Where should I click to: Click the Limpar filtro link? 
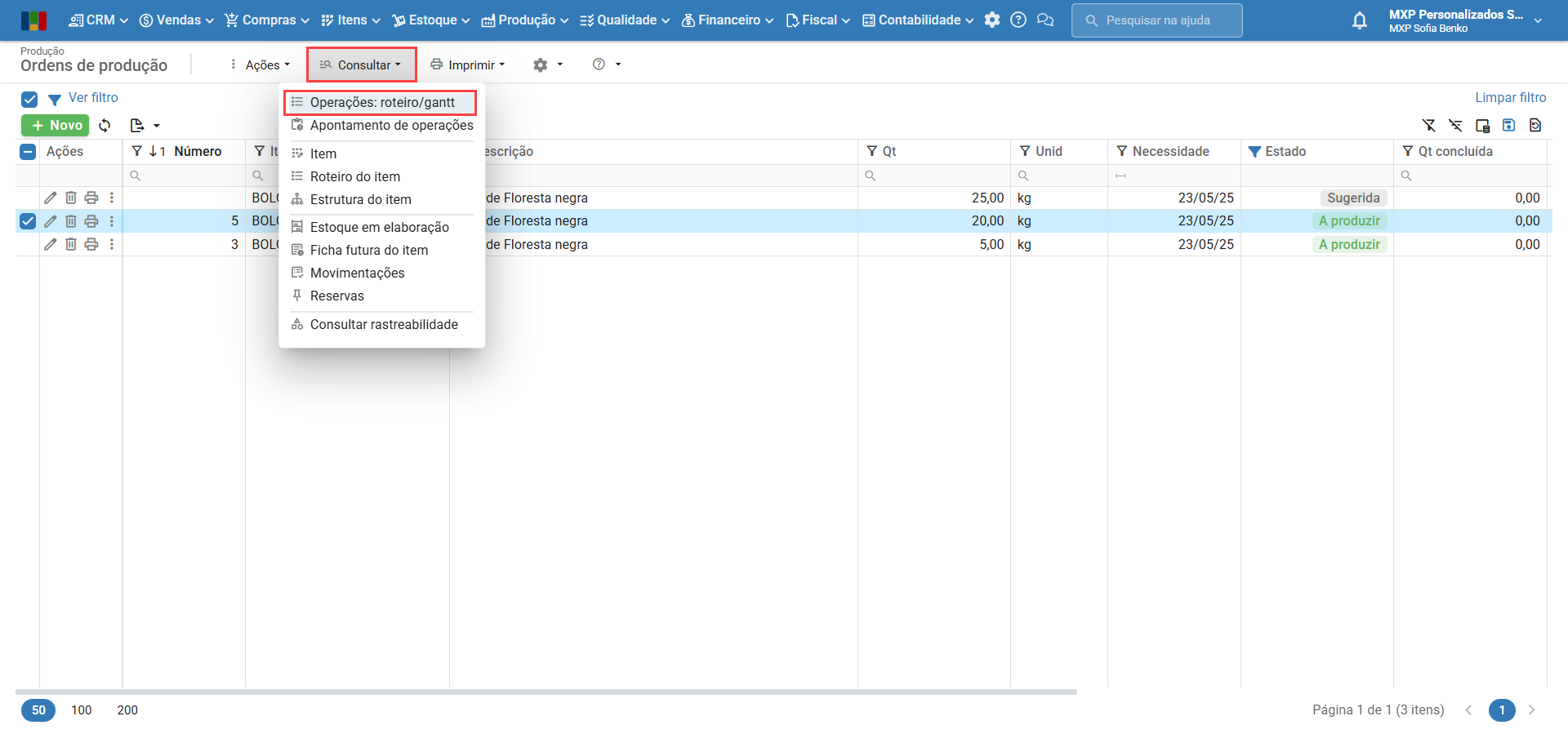(x=1510, y=98)
